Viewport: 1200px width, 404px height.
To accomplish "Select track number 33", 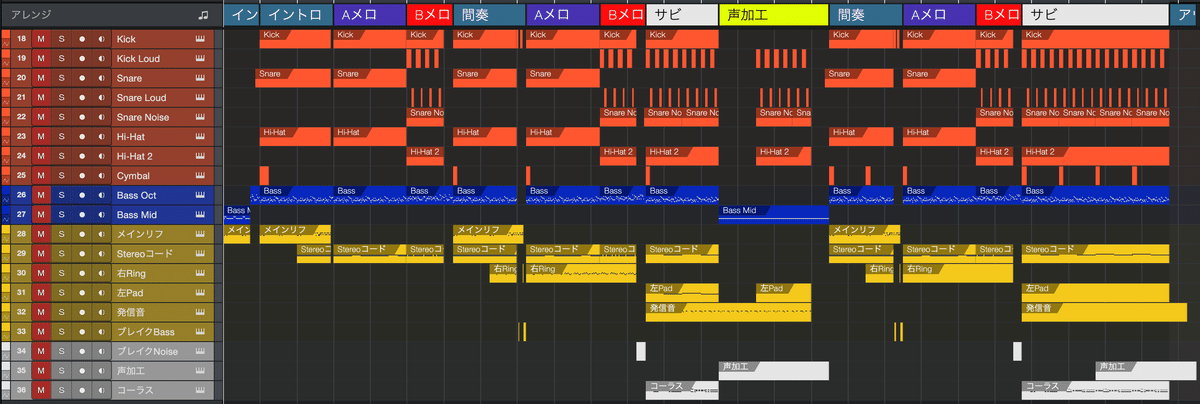I will click(x=21, y=332).
